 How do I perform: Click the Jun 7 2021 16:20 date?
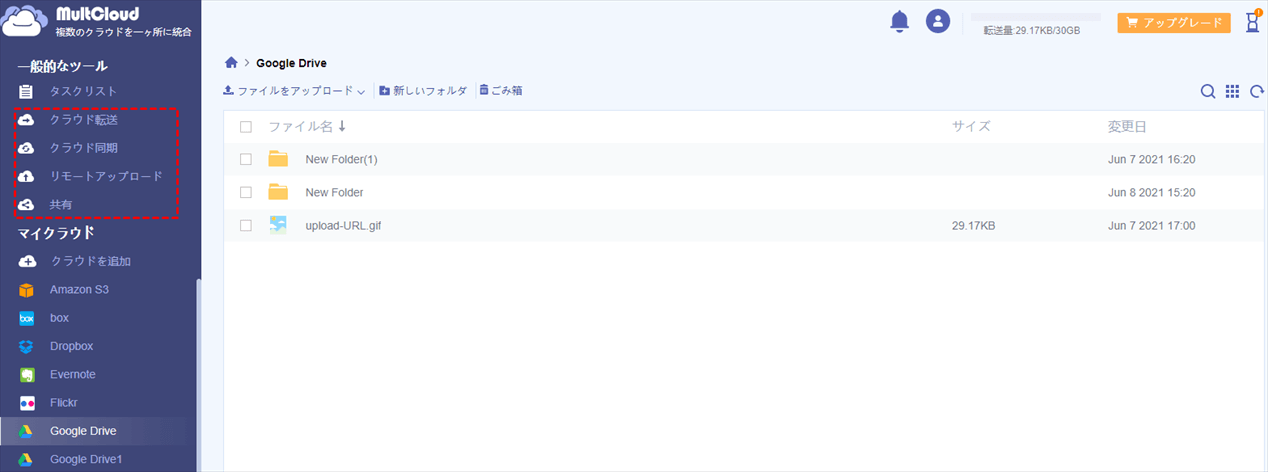coord(1152,159)
